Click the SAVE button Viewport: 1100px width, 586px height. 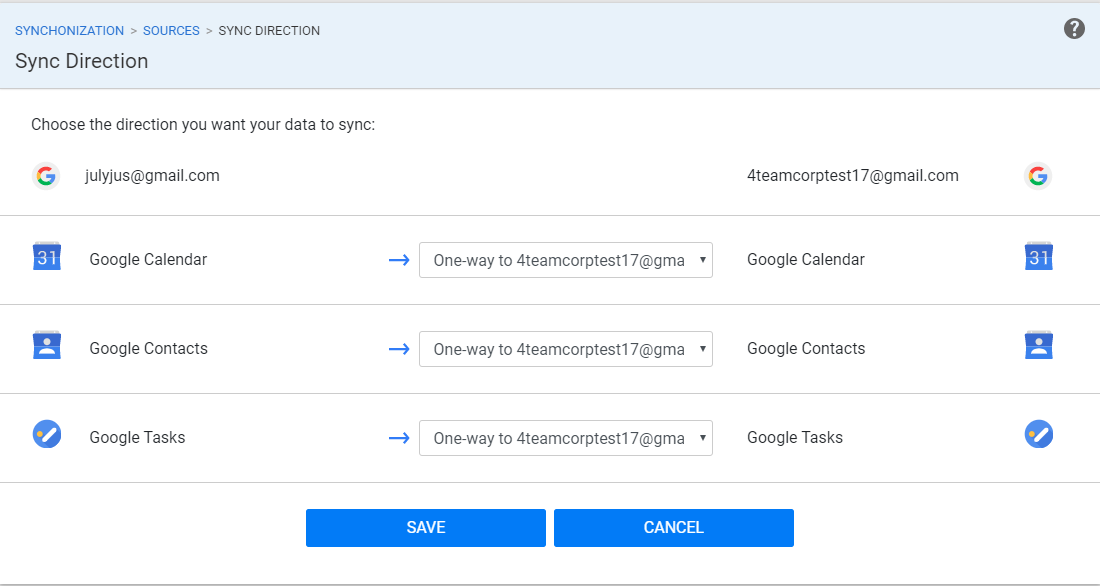(426, 528)
